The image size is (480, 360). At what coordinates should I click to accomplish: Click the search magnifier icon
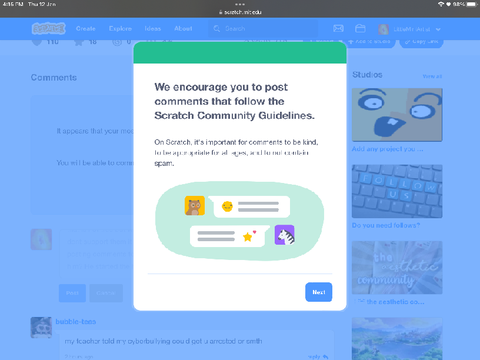(x=217, y=29)
